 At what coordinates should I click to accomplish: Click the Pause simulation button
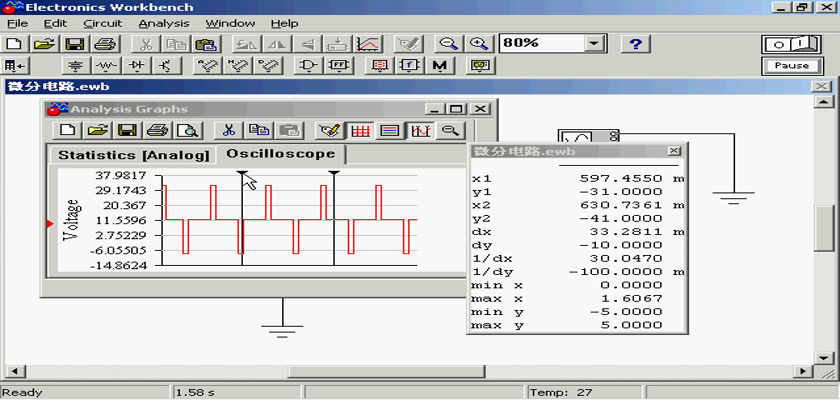coord(791,66)
